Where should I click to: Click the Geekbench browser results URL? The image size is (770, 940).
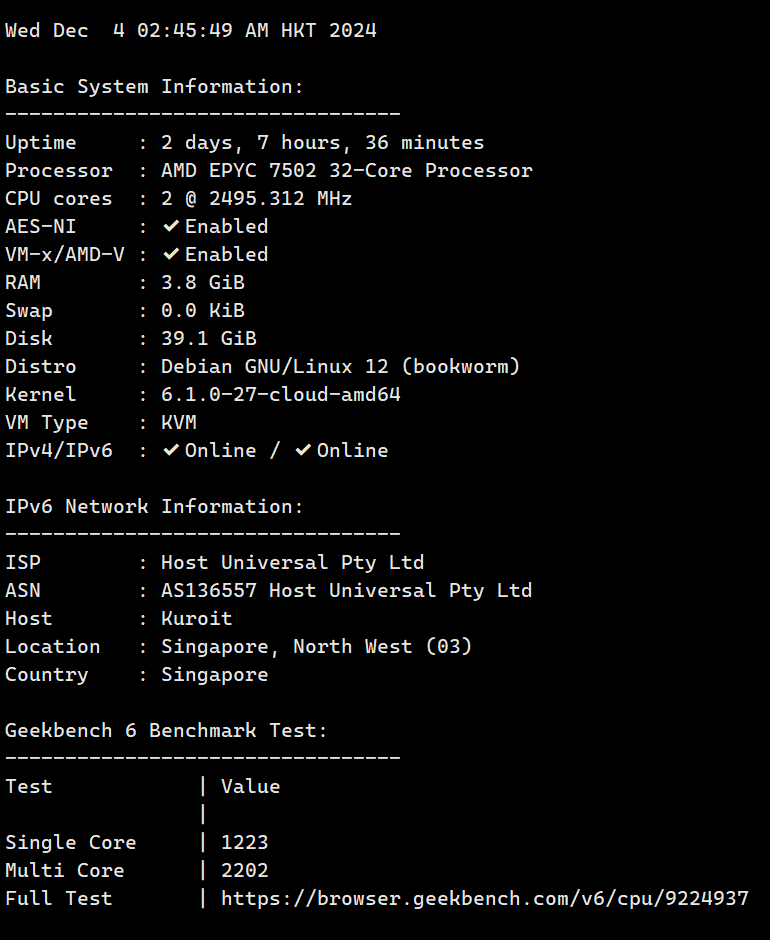click(x=484, y=898)
